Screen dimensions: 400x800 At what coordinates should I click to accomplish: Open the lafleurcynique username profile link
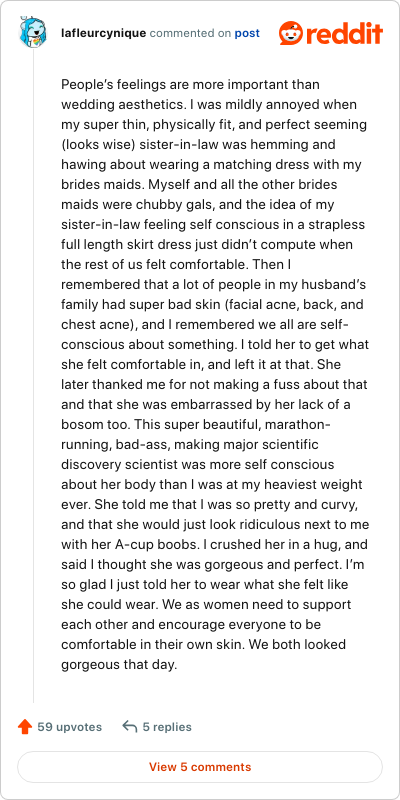click(x=104, y=34)
